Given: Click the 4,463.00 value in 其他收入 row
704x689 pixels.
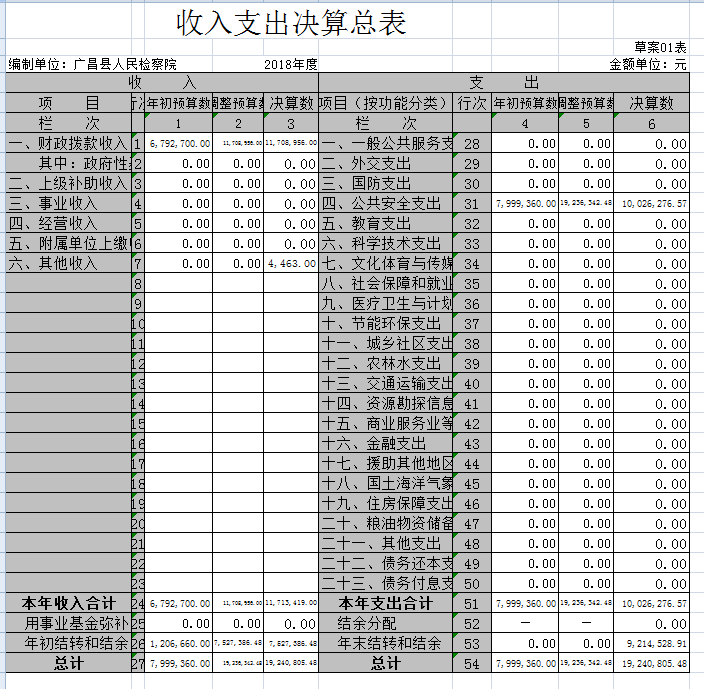Looking at the screenshot, I should [x=291, y=263].
